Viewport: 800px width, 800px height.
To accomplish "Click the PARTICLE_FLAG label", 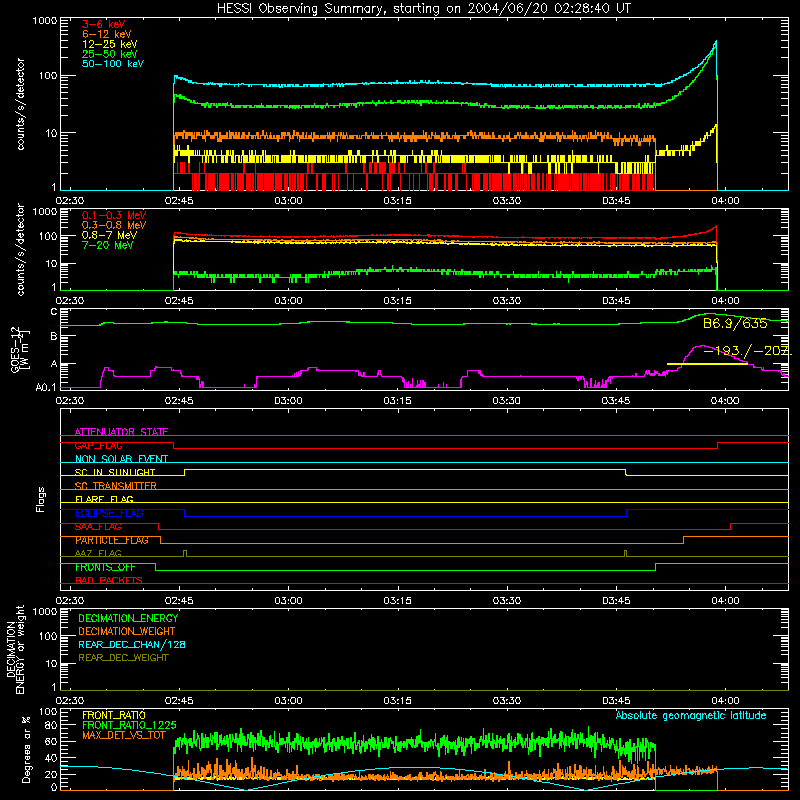I will pos(112,540).
